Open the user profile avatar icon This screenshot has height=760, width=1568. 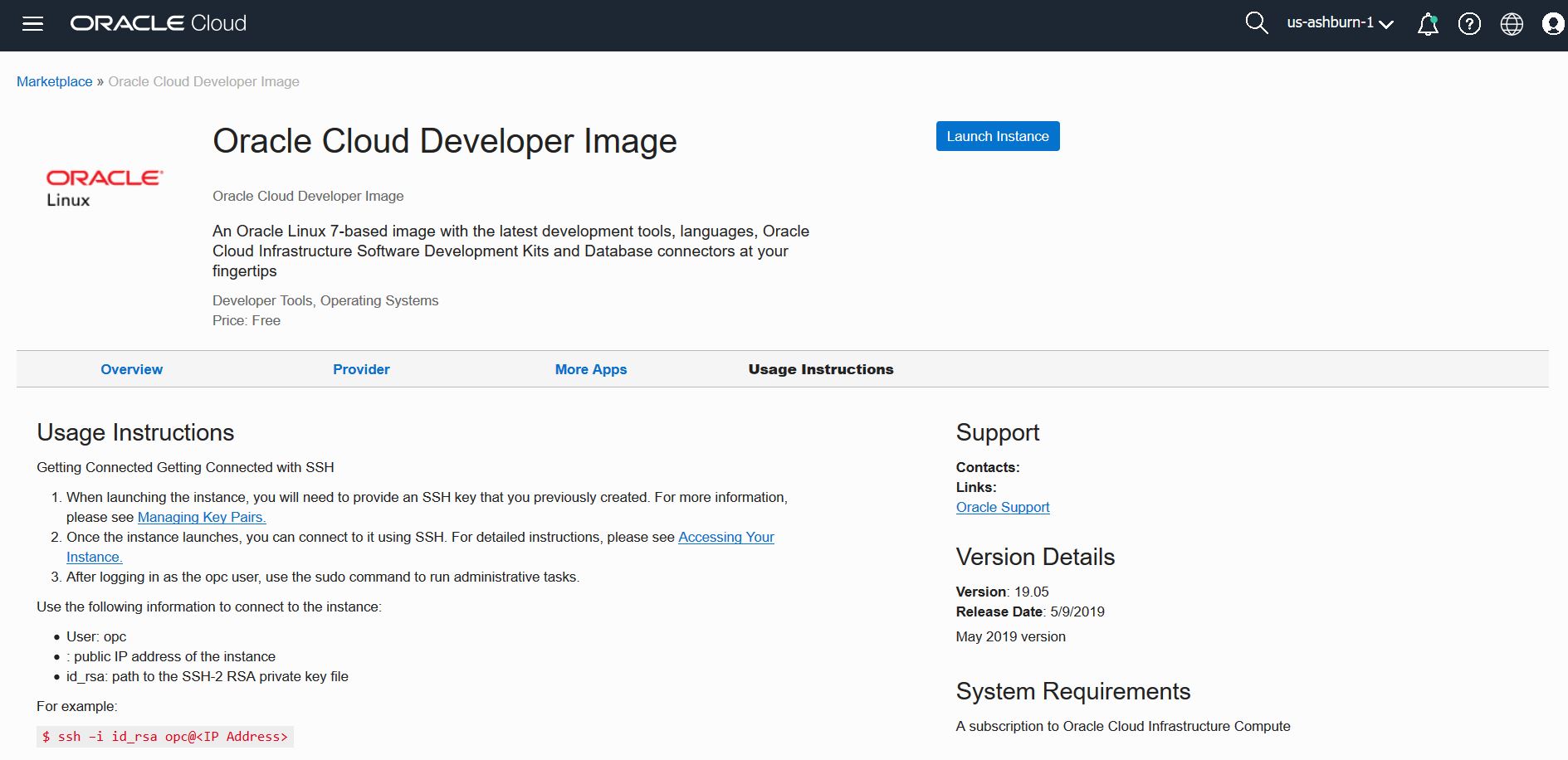pos(1552,24)
